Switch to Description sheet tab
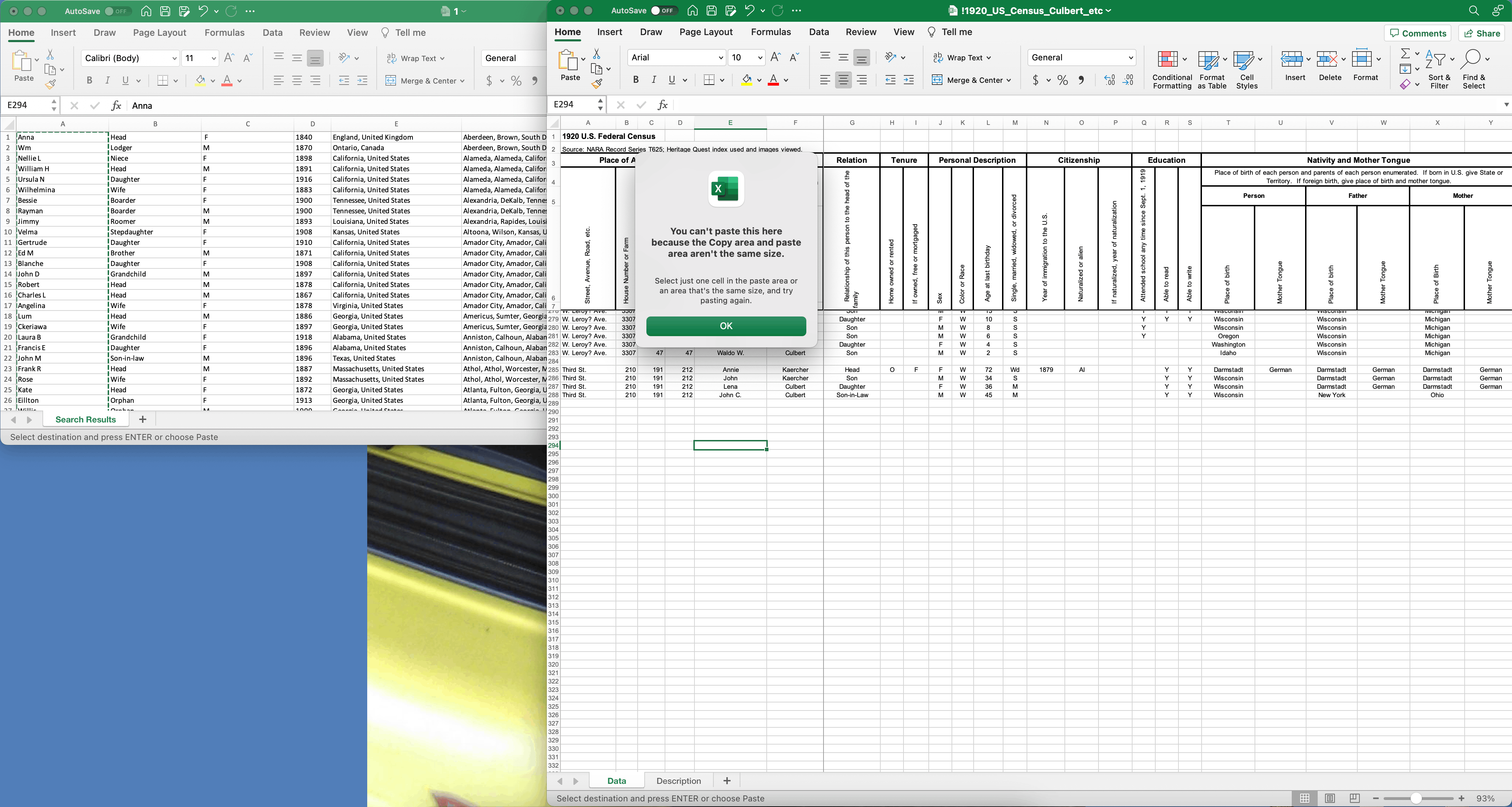1512x807 pixels. point(679,781)
